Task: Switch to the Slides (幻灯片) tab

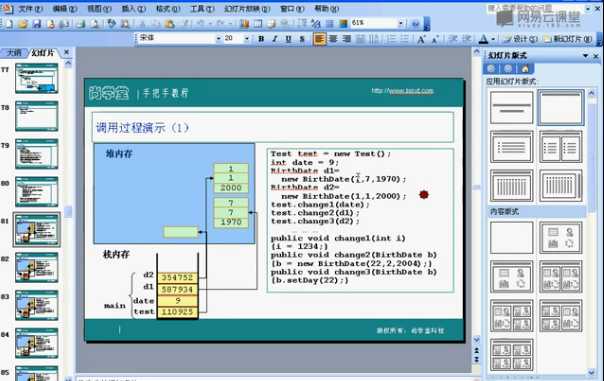Action: tap(42, 53)
